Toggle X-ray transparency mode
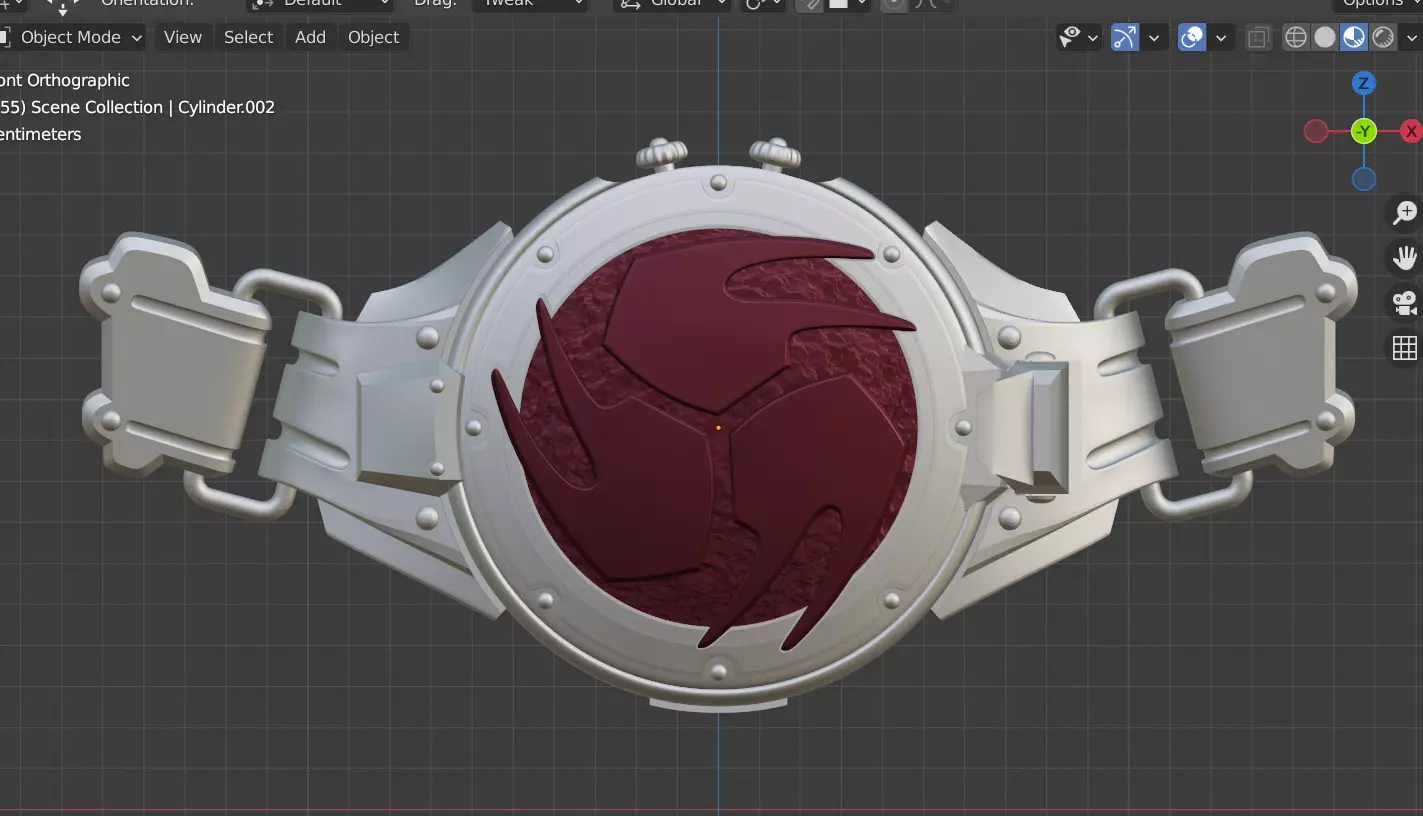 [x=1258, y=38]
